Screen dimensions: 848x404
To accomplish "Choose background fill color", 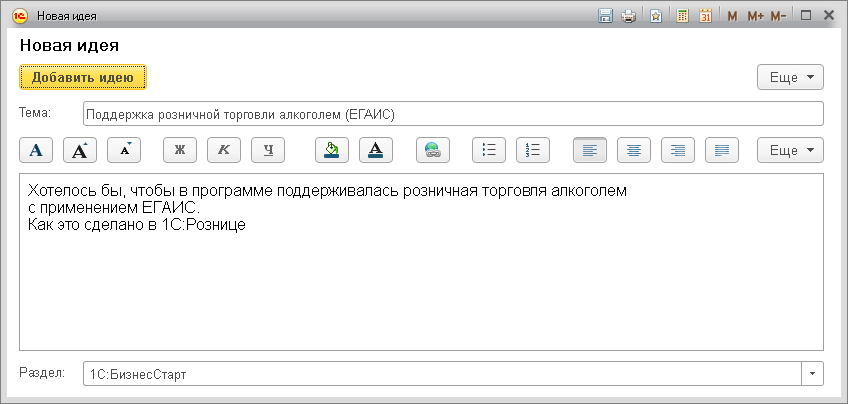I will coord(332,150).
